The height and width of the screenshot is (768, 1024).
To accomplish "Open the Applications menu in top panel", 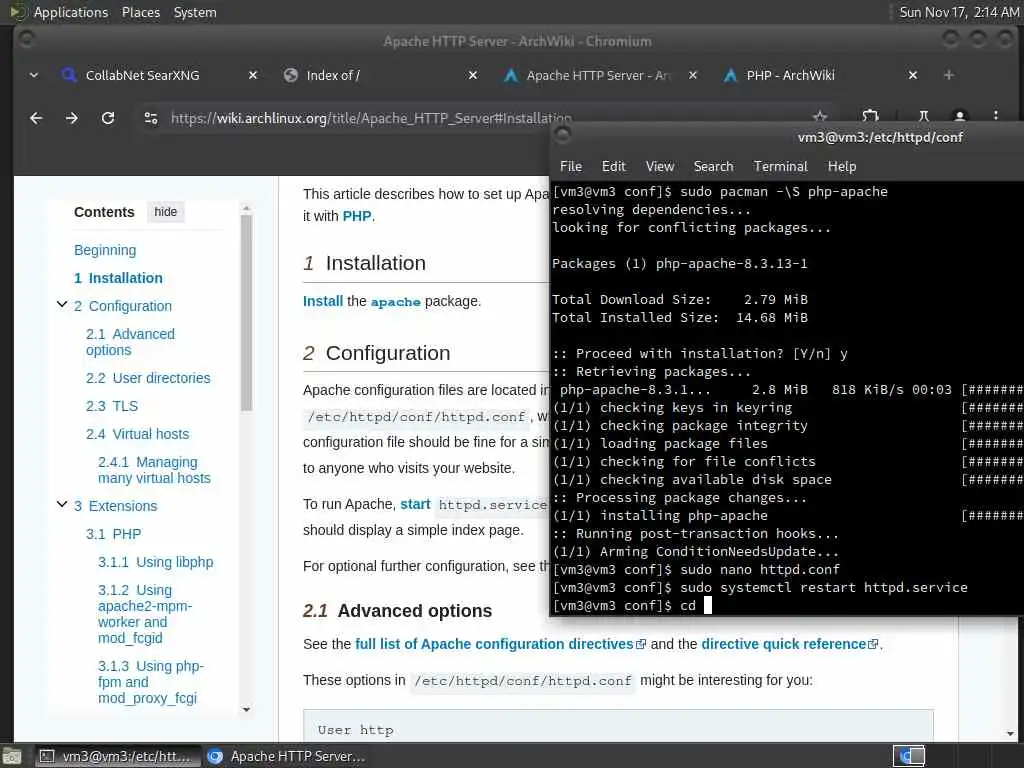I will pos(71,12).
